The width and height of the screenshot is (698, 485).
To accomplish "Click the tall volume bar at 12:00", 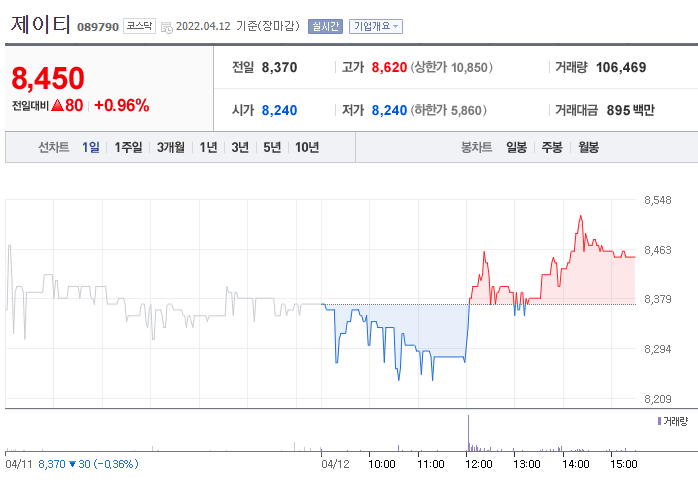I will click(468, 433).
